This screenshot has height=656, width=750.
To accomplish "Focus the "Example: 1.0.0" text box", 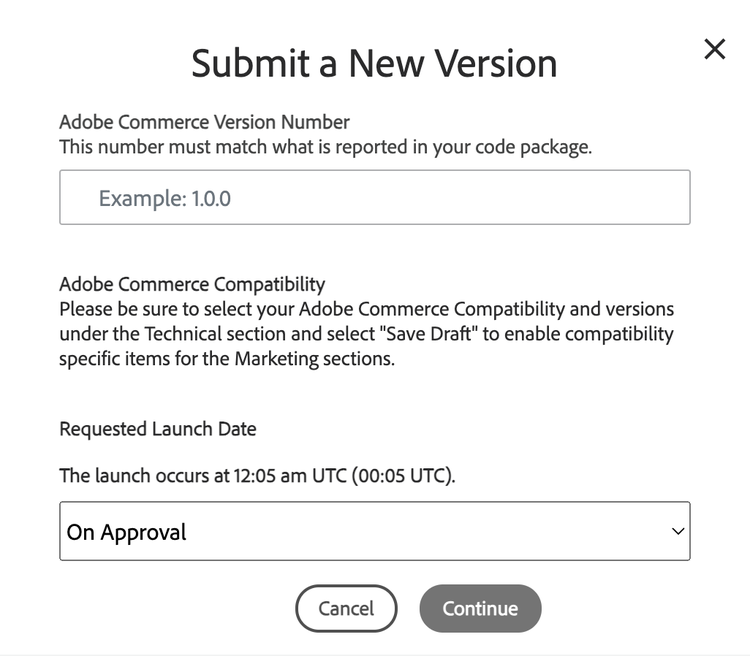I will (x=374, y=197).
